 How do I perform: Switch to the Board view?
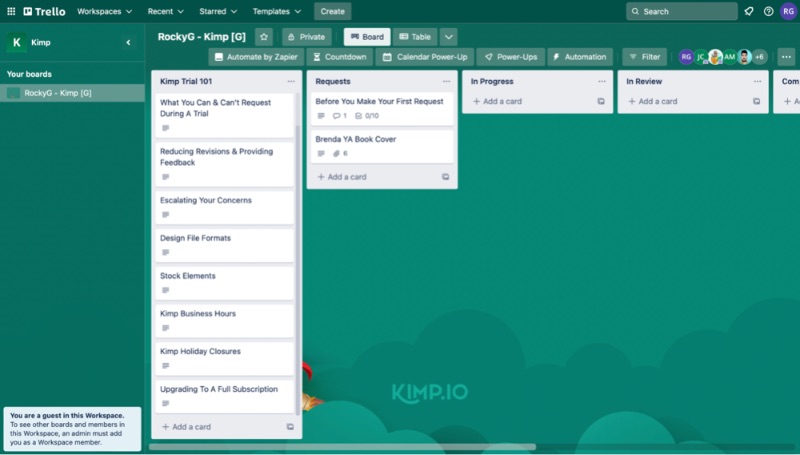(367, 37)
